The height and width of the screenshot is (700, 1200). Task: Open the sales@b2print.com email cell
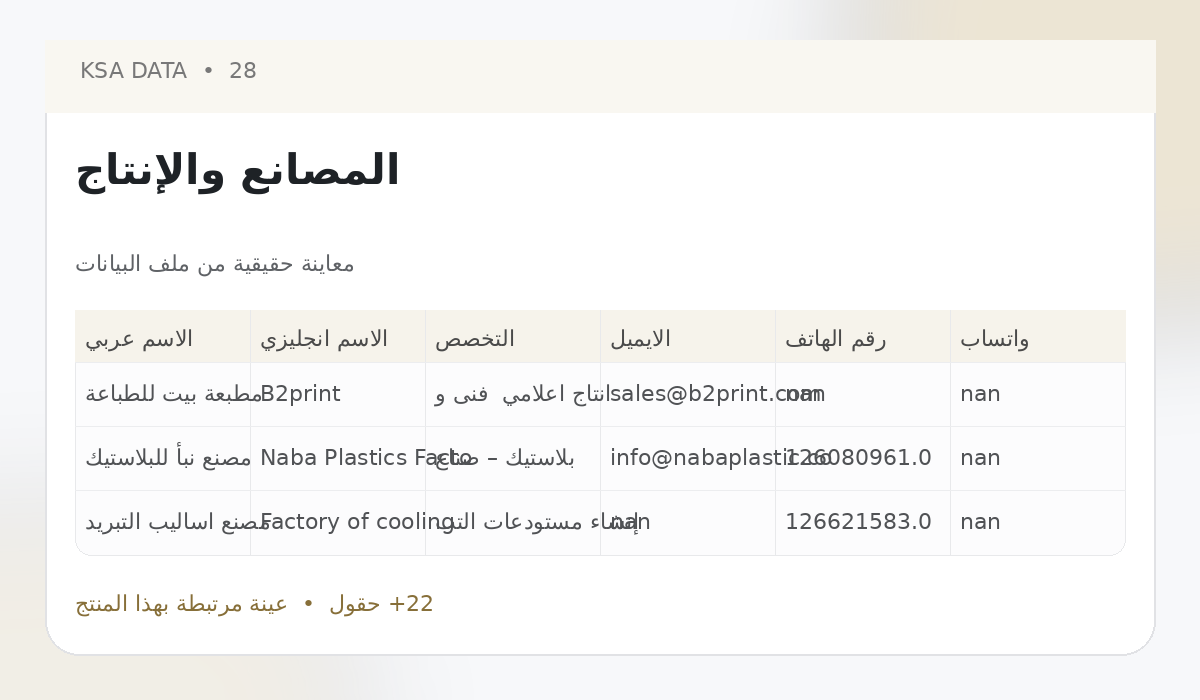(x=688, y=395)
